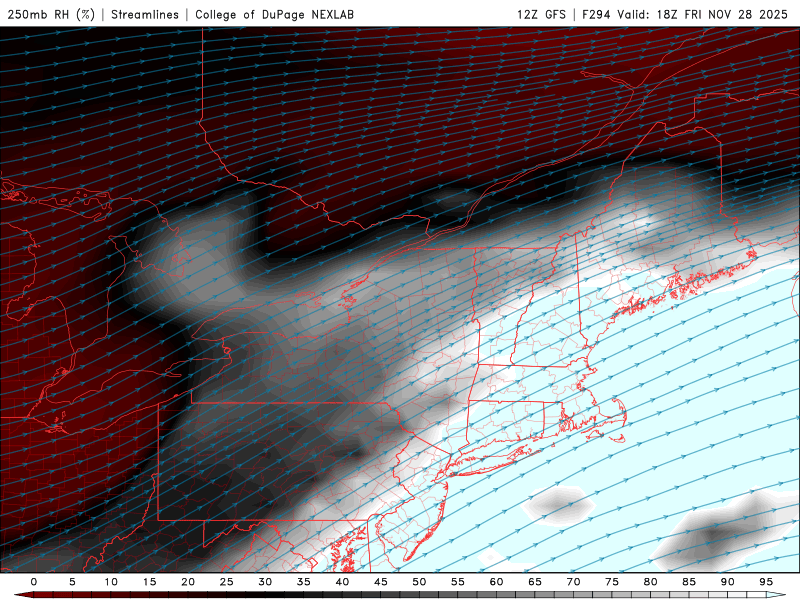Click the '85' value on the color scale
The image size is (800, 600).
pyautogui.click(x=688, y=582)
